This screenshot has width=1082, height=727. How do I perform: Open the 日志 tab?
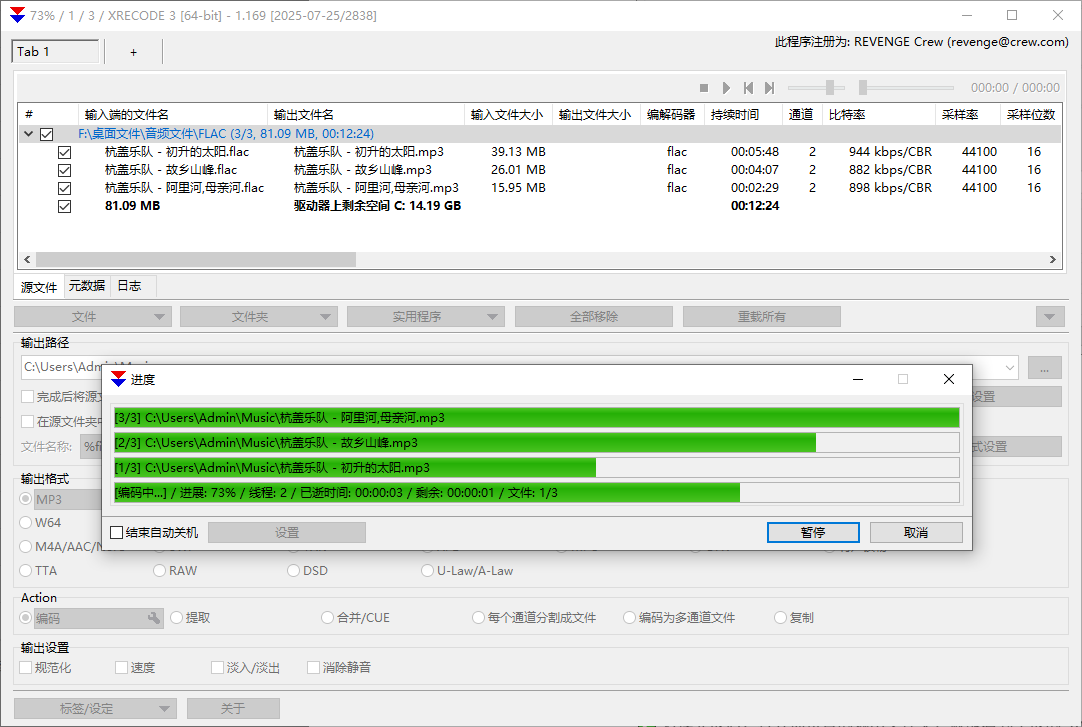pyautogui.click(x=129, y=286)
